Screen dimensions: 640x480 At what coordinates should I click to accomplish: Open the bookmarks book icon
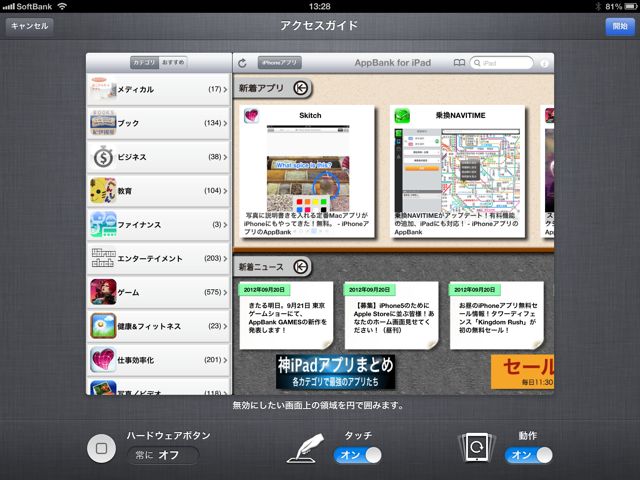point(460,63)
